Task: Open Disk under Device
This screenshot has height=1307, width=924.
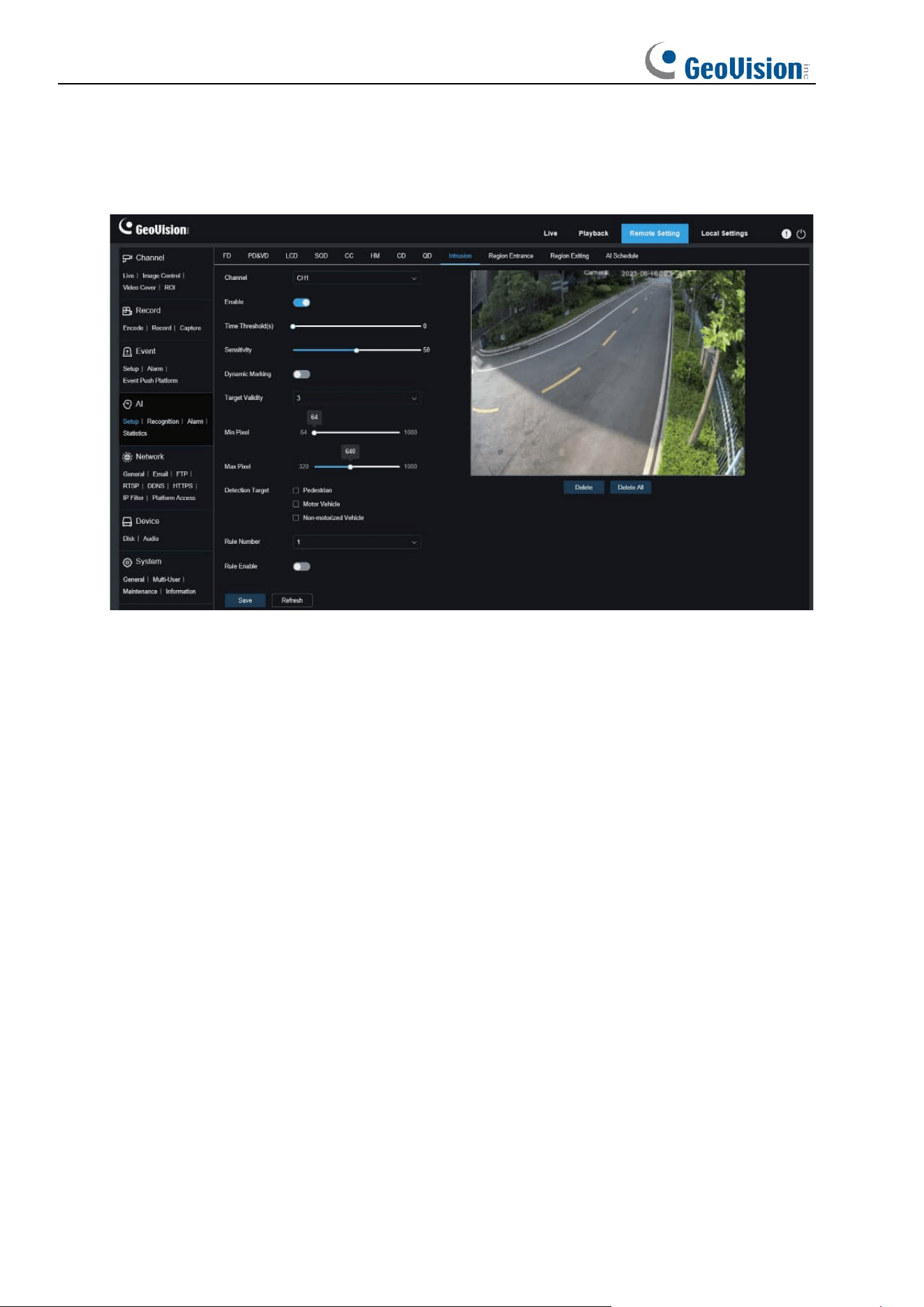Action: tap(128, 539)
